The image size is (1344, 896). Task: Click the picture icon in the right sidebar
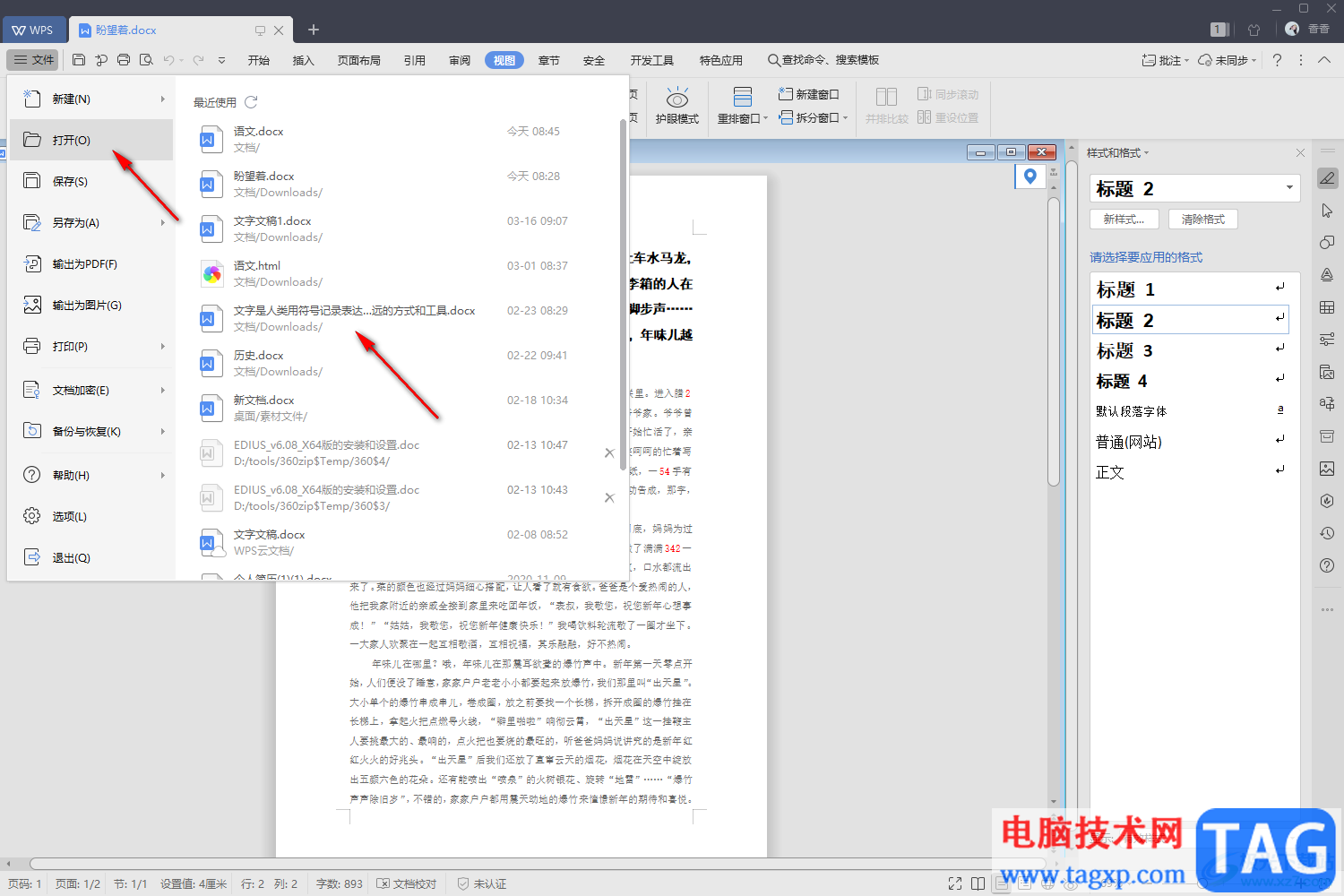click(x=1327, y=469)
